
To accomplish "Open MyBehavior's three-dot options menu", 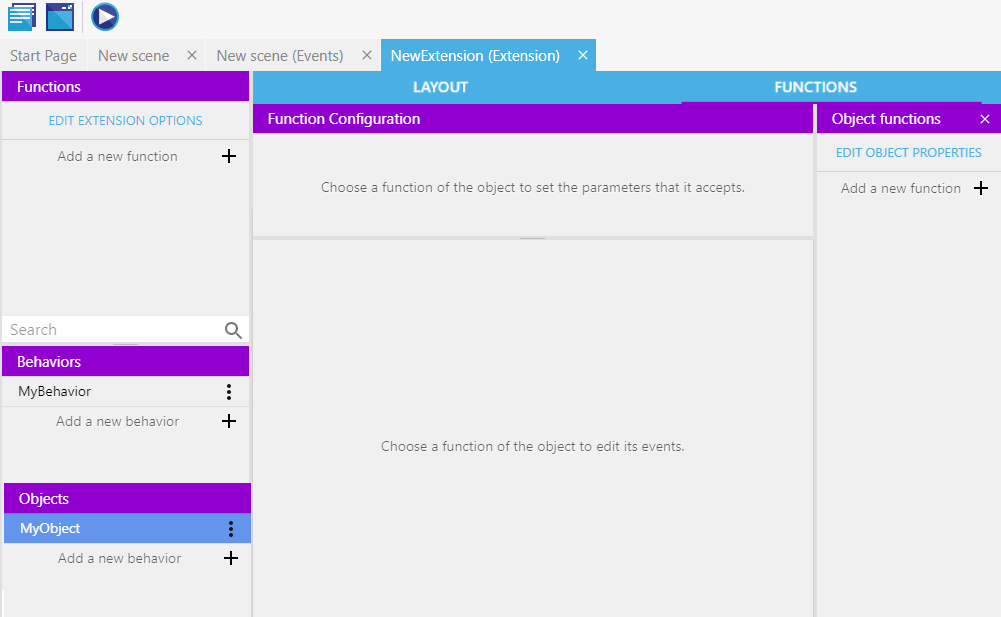I will (230, 391).
